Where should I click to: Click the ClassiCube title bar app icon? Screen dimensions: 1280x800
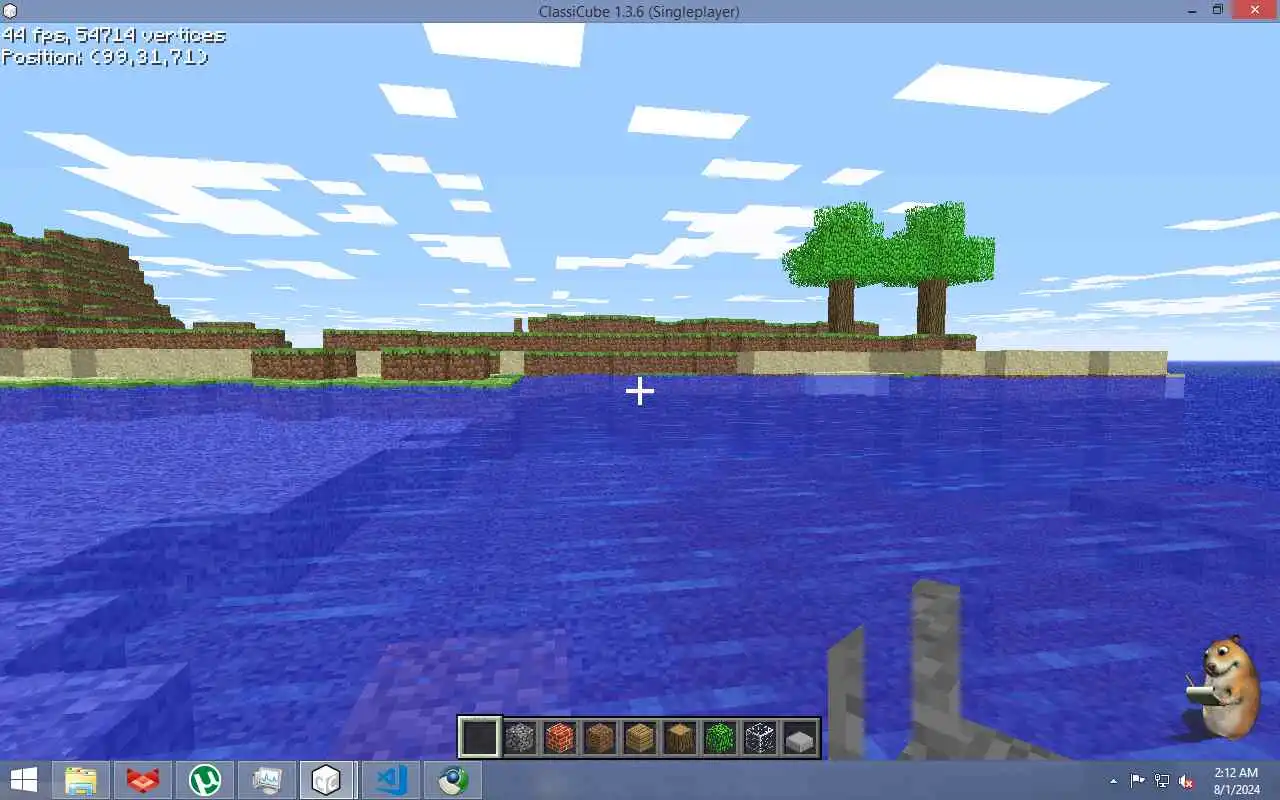click(10, 11)
